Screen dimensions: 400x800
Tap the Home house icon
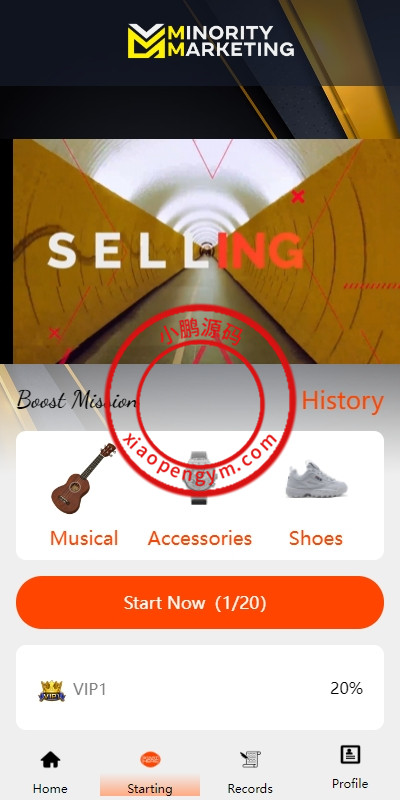click(51, 760)
